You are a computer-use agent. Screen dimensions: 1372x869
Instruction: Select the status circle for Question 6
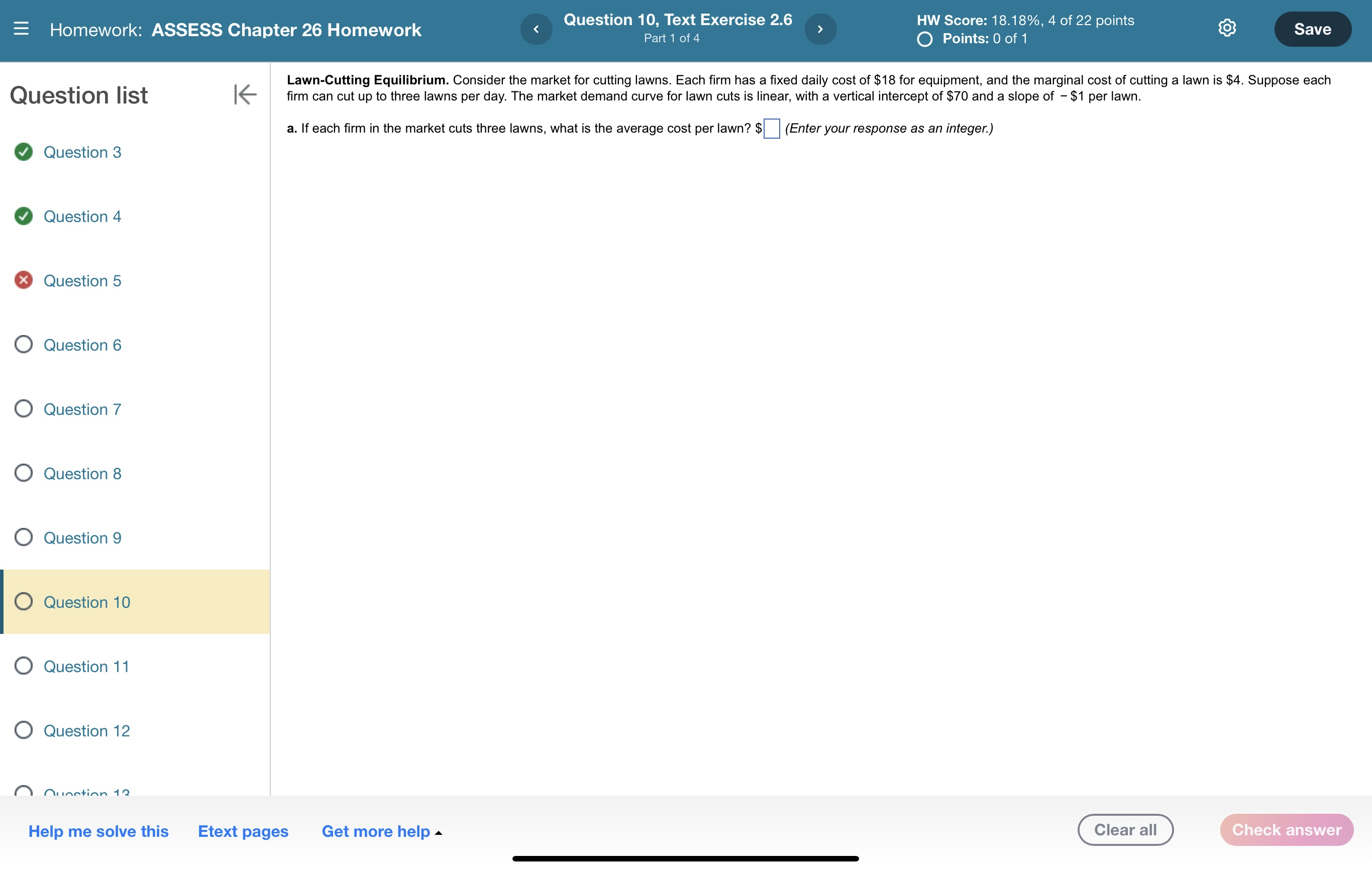pyautogui.click(x=23, y=345)
